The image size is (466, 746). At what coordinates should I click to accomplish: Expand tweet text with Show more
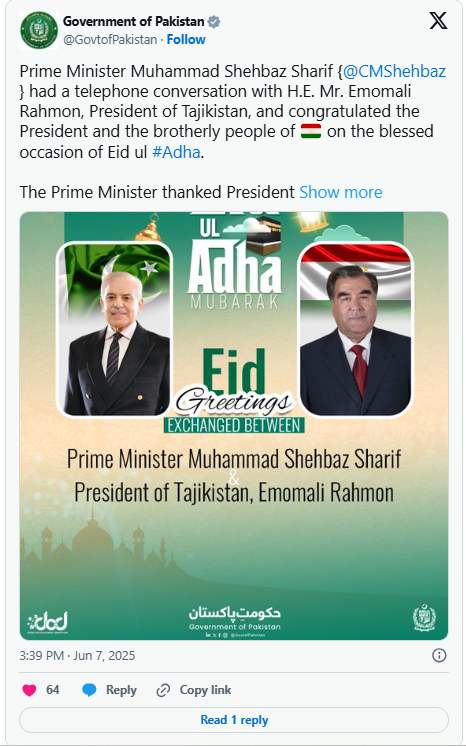click(341, 192)
